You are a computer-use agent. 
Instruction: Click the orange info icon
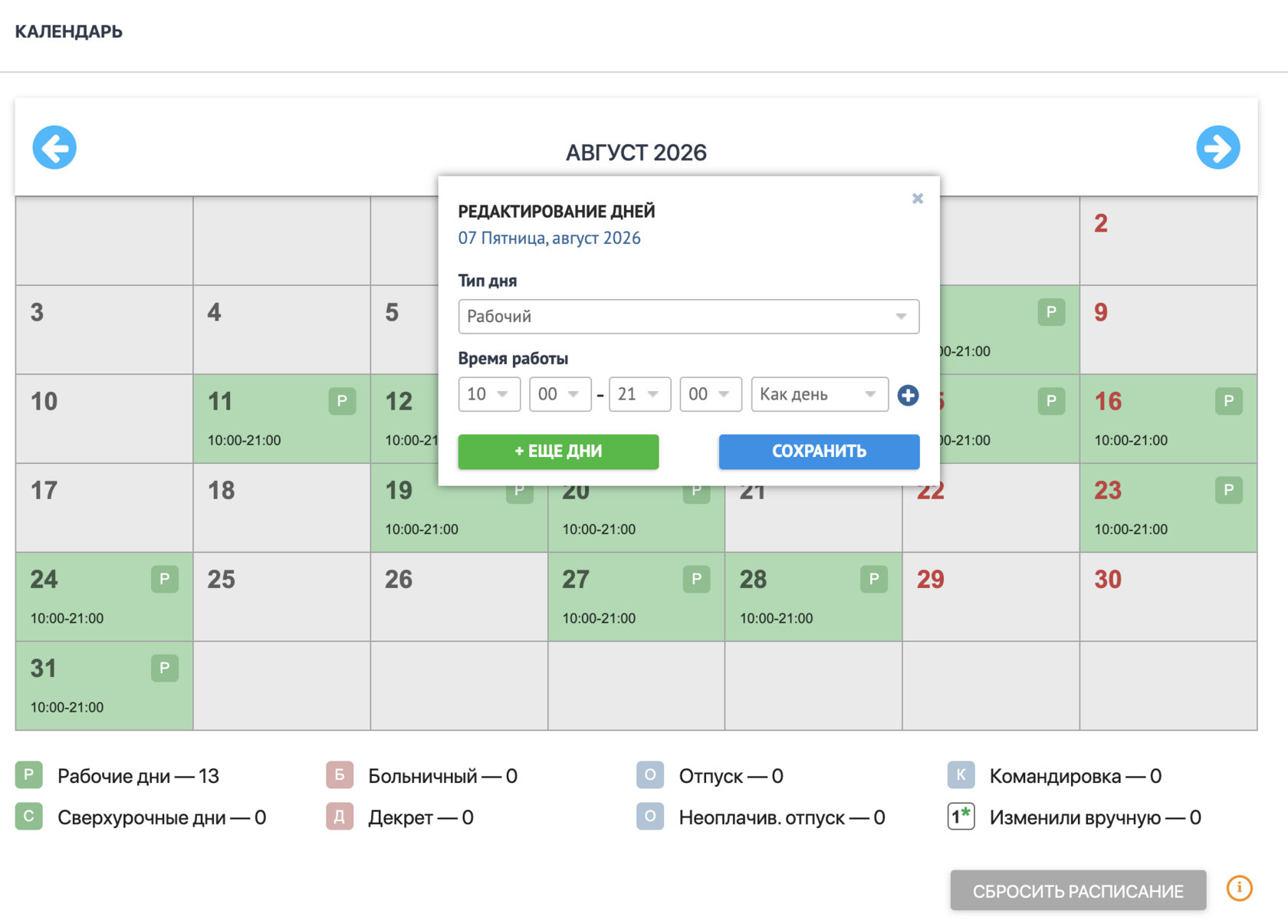click(1240, 889)
